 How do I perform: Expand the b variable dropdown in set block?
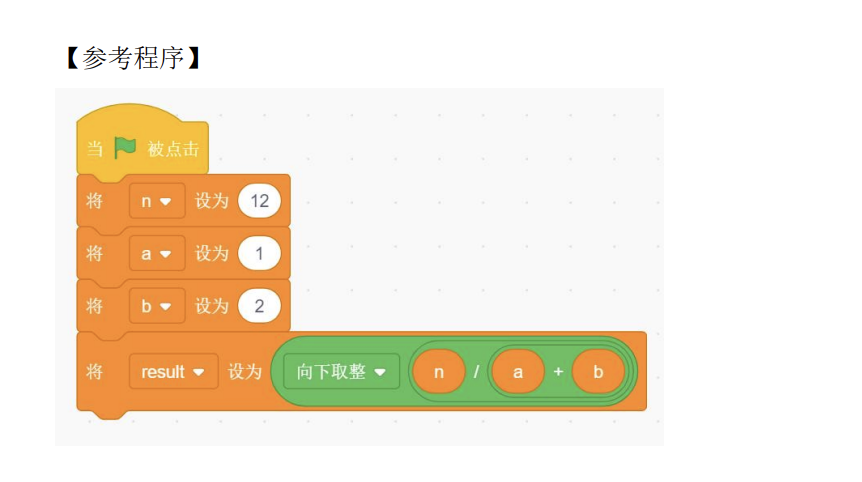[x=157, y=306]
